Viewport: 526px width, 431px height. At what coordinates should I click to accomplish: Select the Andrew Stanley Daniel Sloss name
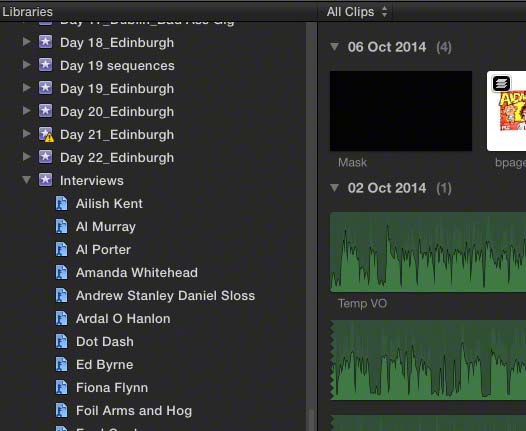165,296
